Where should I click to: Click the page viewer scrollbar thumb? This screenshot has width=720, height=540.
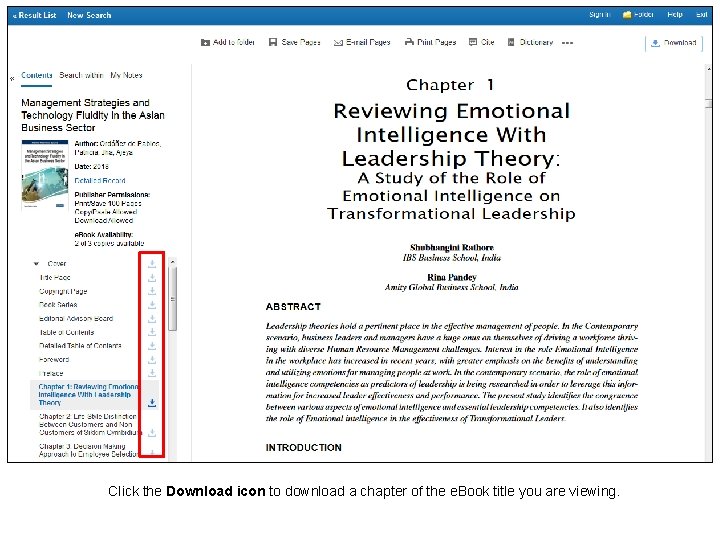pyautogui.click(x=709, y=104)
